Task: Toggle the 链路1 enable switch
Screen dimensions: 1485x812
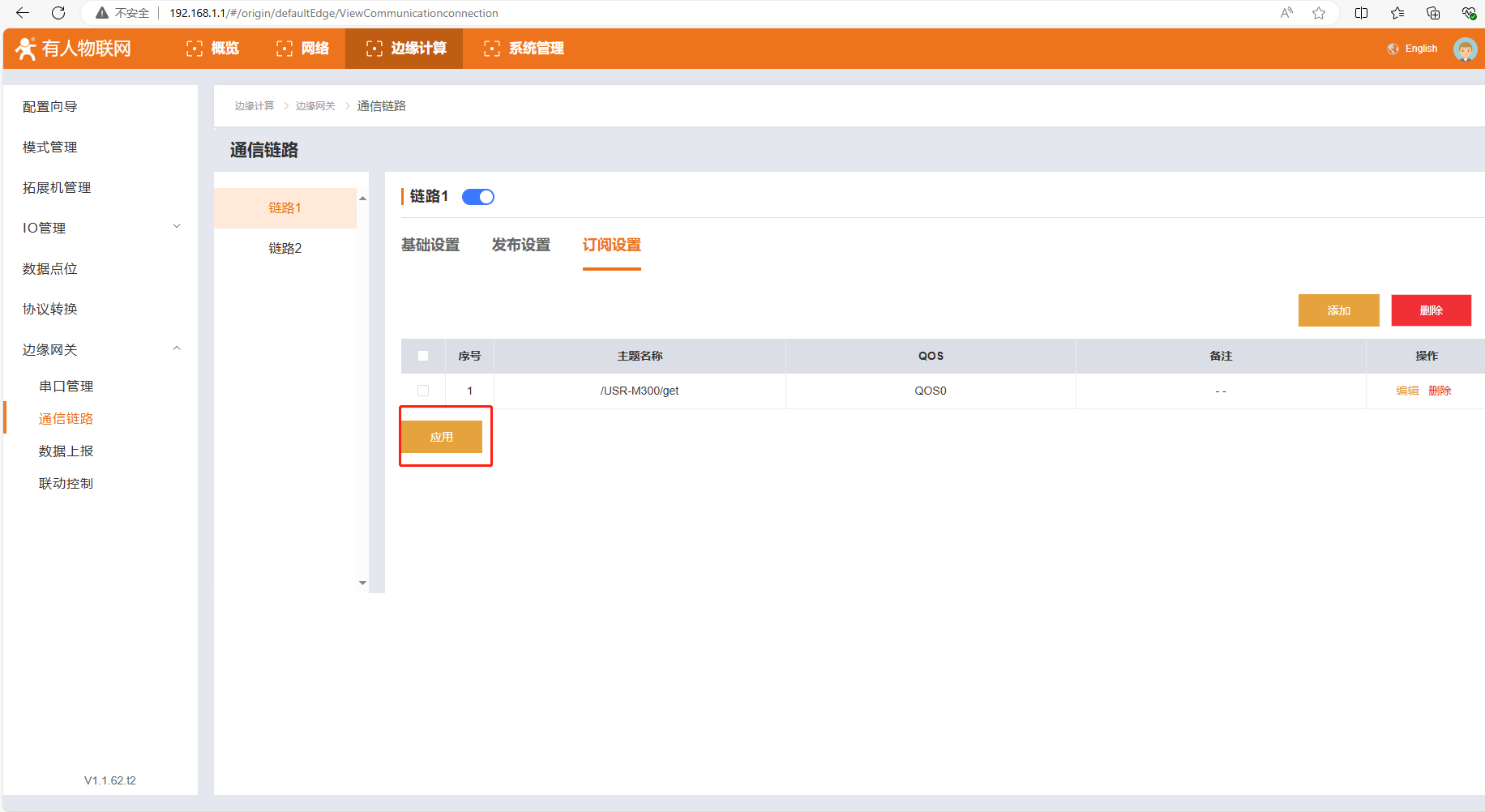Action: (478, 197)
